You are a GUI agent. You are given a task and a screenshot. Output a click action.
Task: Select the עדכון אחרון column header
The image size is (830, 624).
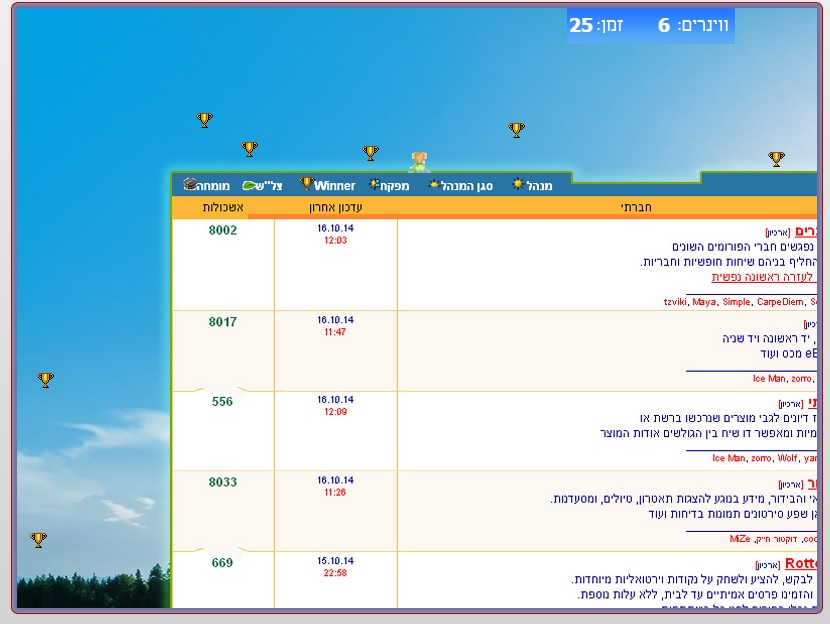point(335,207)
